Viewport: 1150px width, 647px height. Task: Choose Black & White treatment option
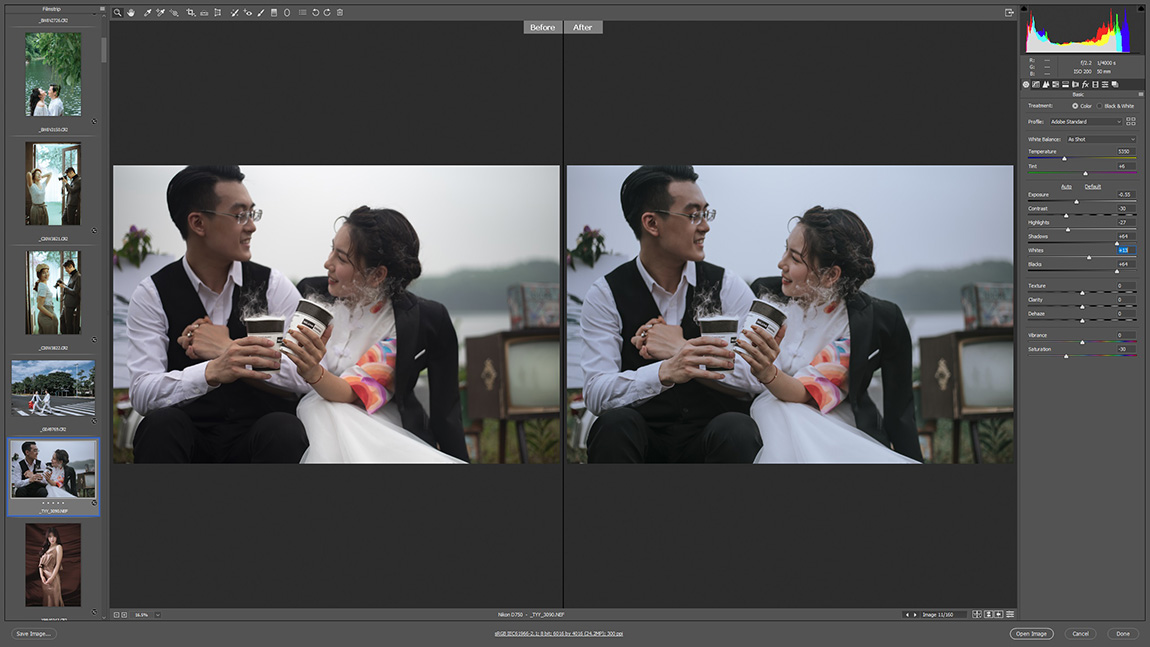point(1100,106)
